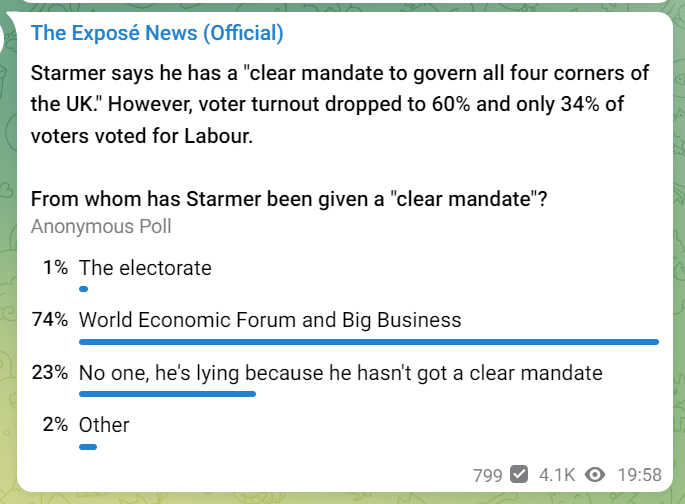
Task: Open The Exposé News (Official) channel name
Action: [x=157, y=33]
